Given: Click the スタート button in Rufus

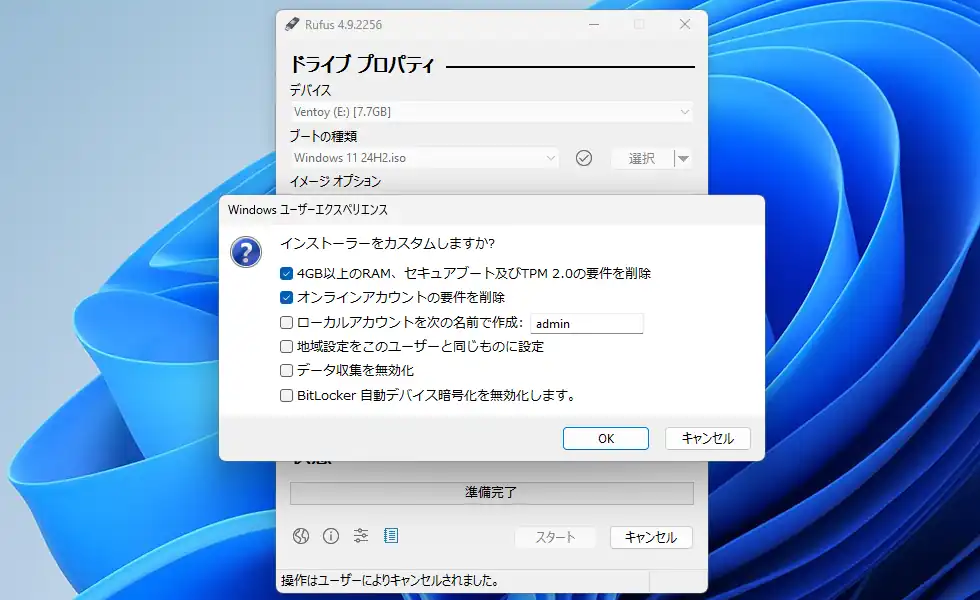Looking at the screenshot, I should tap(555, 538).
